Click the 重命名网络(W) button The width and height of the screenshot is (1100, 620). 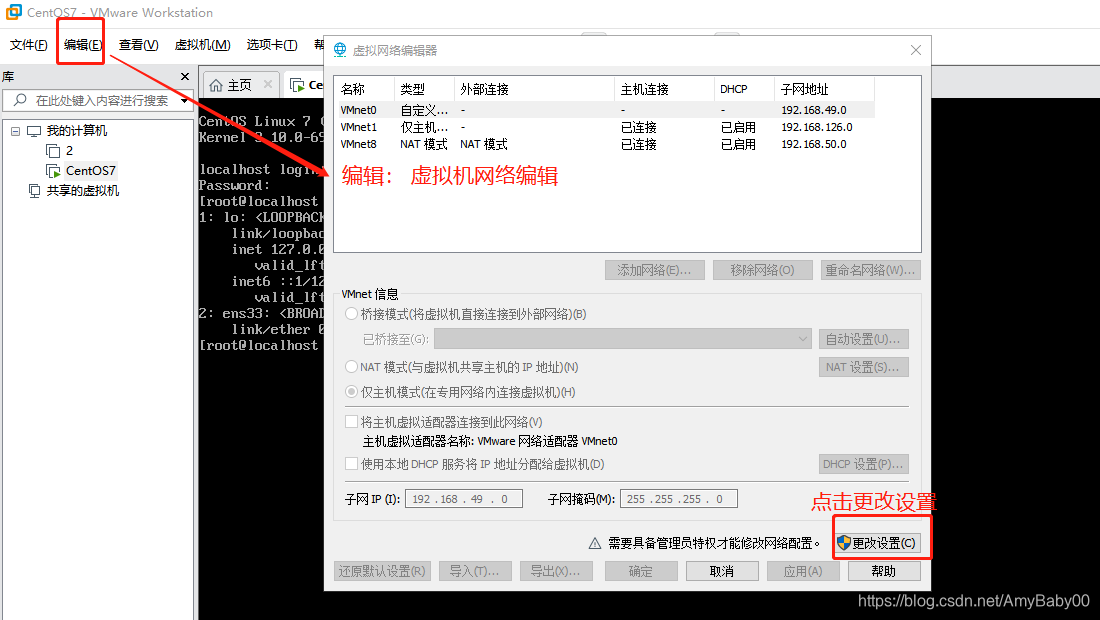(x=871, y=270)
